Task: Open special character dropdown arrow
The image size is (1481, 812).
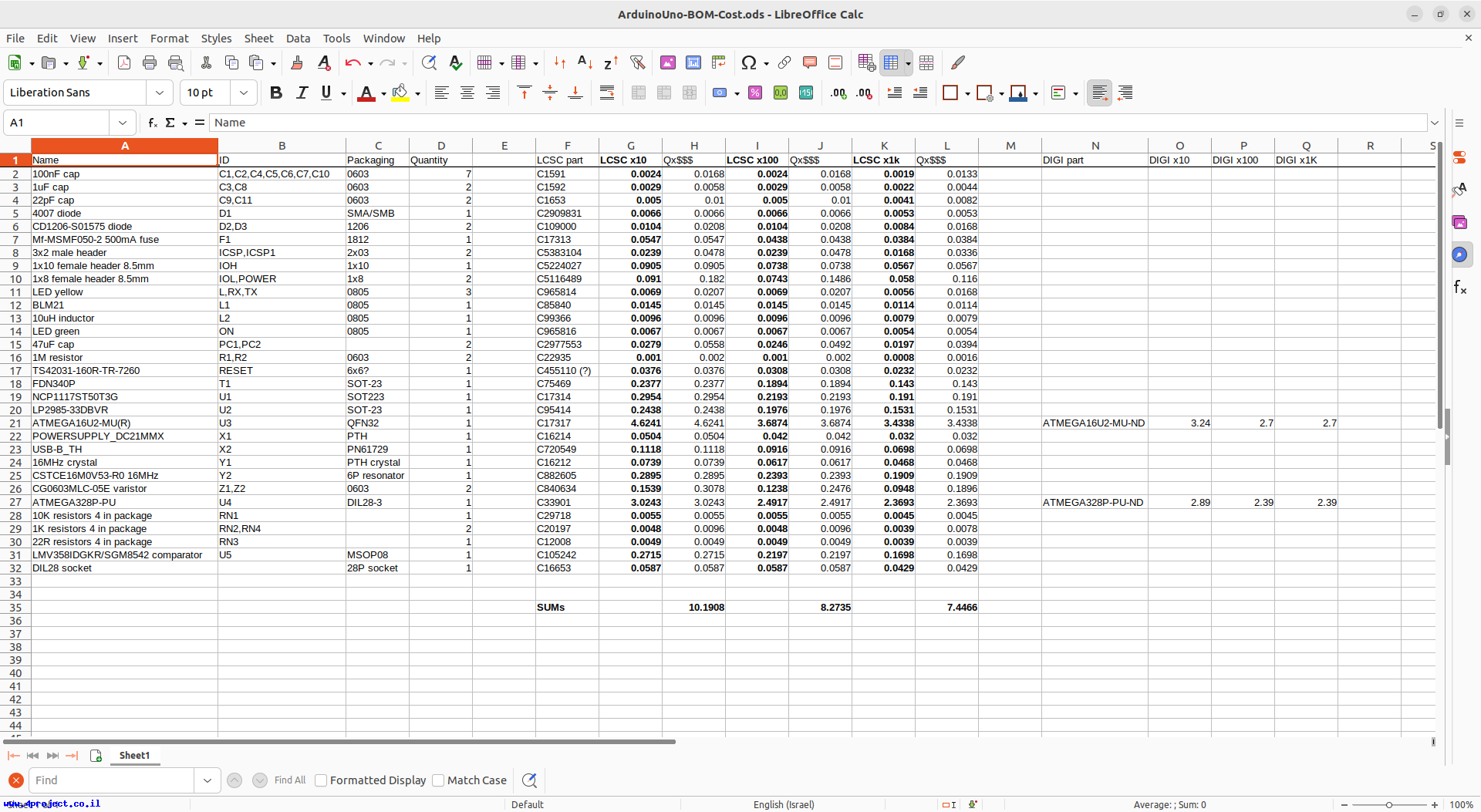Action: [766, 64]
